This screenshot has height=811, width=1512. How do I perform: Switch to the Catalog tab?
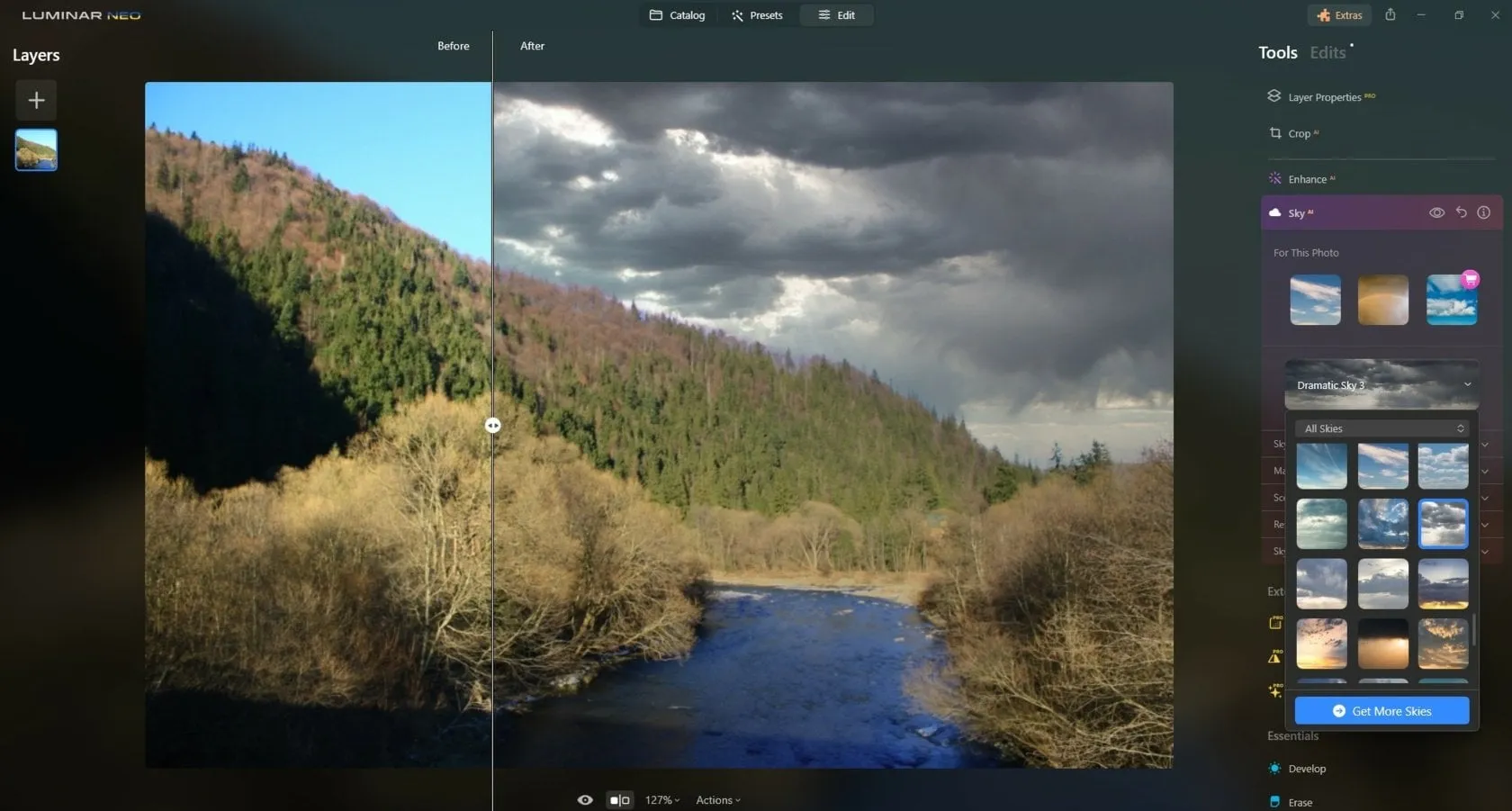click(677, 15)
